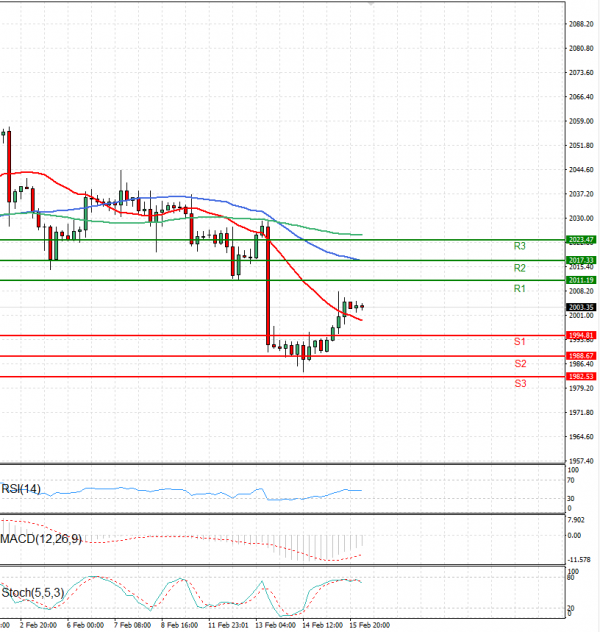Select the 2023.47 green price tag

tap(581, 240)
